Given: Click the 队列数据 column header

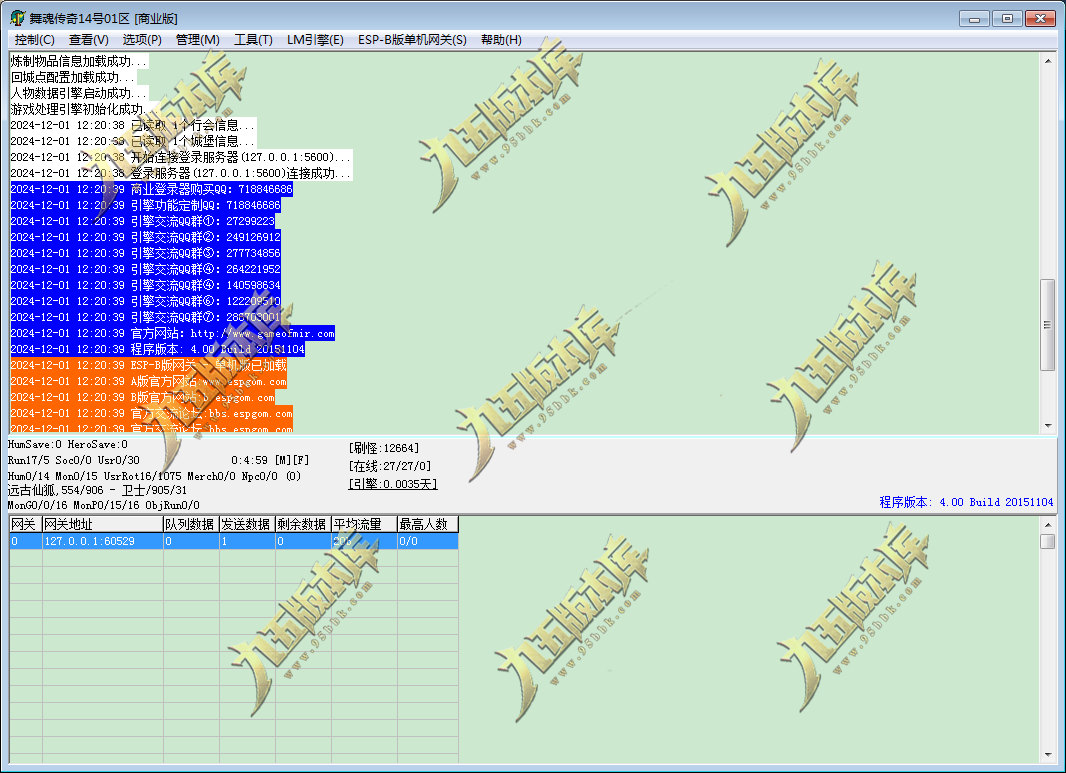Looking at the screenshot, I should click(191, 524).
